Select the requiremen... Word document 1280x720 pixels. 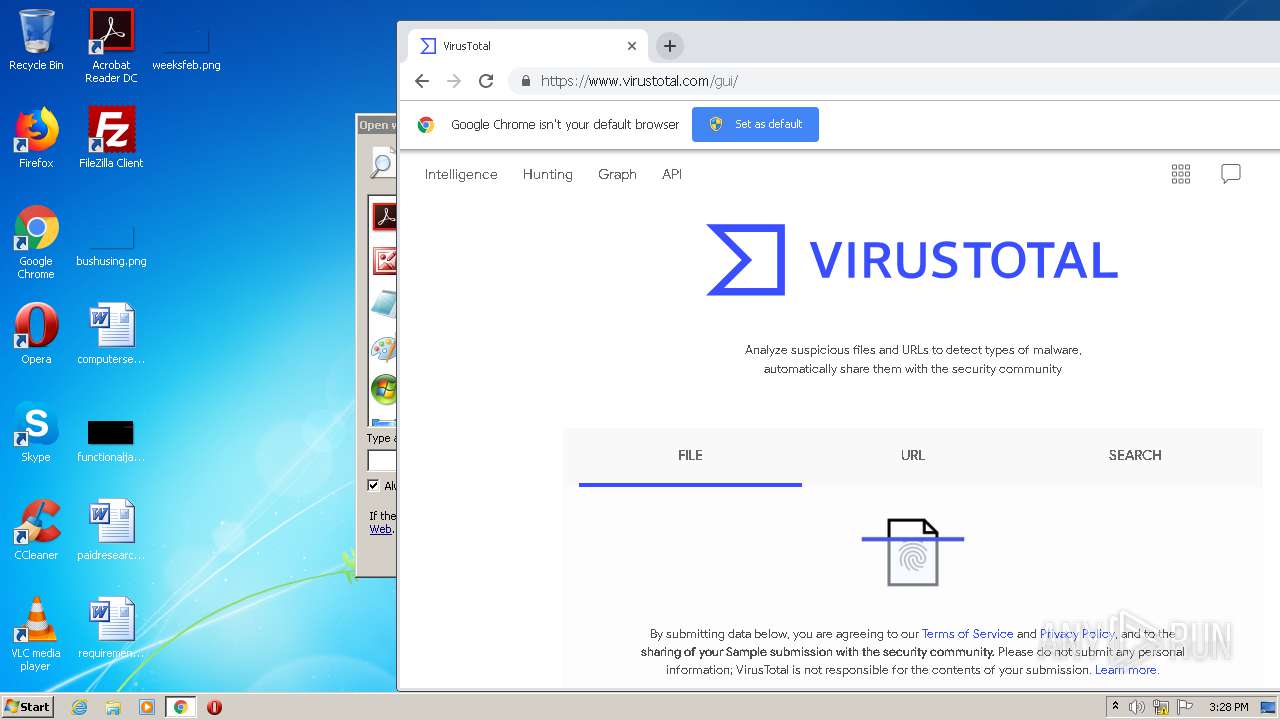[x=111, y=628]
